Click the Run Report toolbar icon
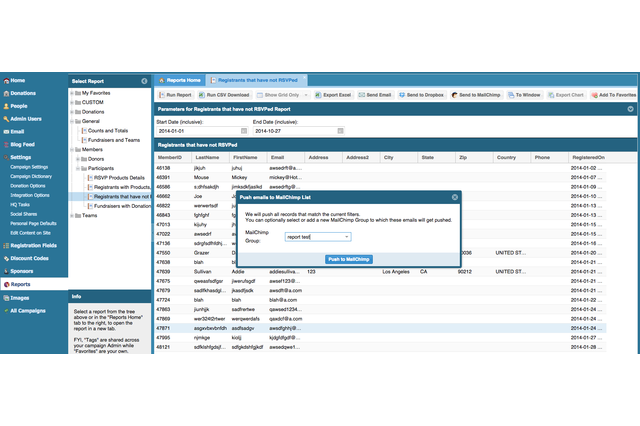Viewport: 640px width, 426px height. point(160,94)
